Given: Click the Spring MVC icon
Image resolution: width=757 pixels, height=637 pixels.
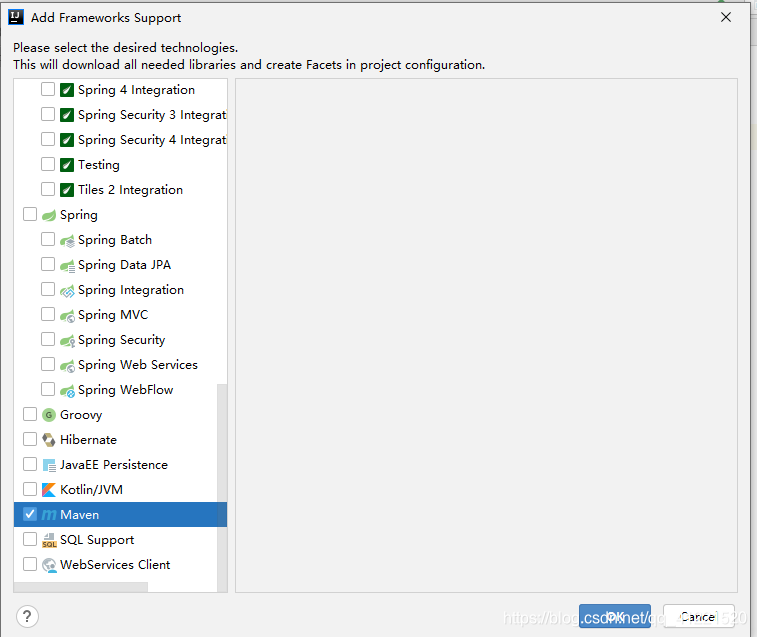Looking at the screenshot, I should point(67,316).
